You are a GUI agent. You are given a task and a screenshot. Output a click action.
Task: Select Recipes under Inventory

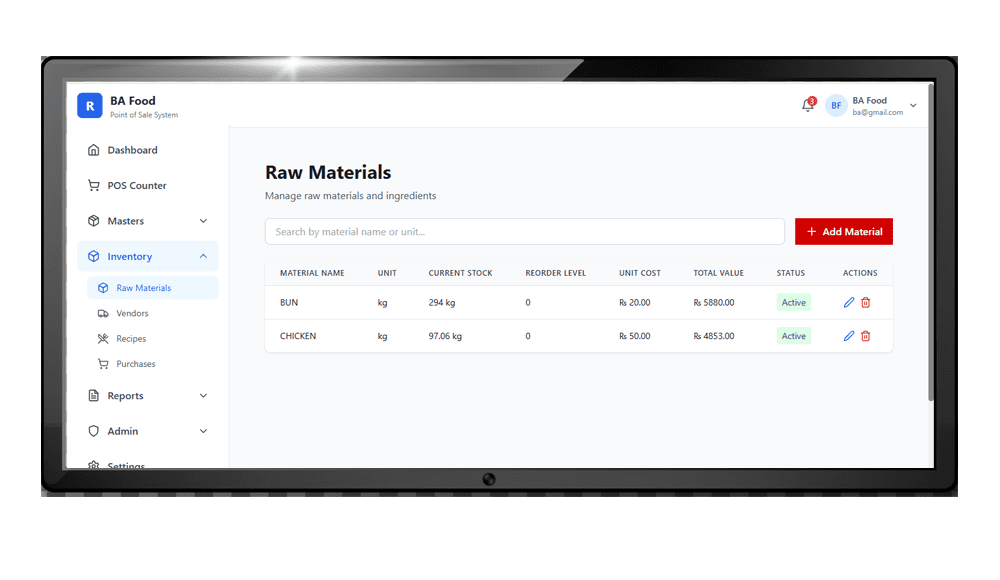click(x=131, y=339)
